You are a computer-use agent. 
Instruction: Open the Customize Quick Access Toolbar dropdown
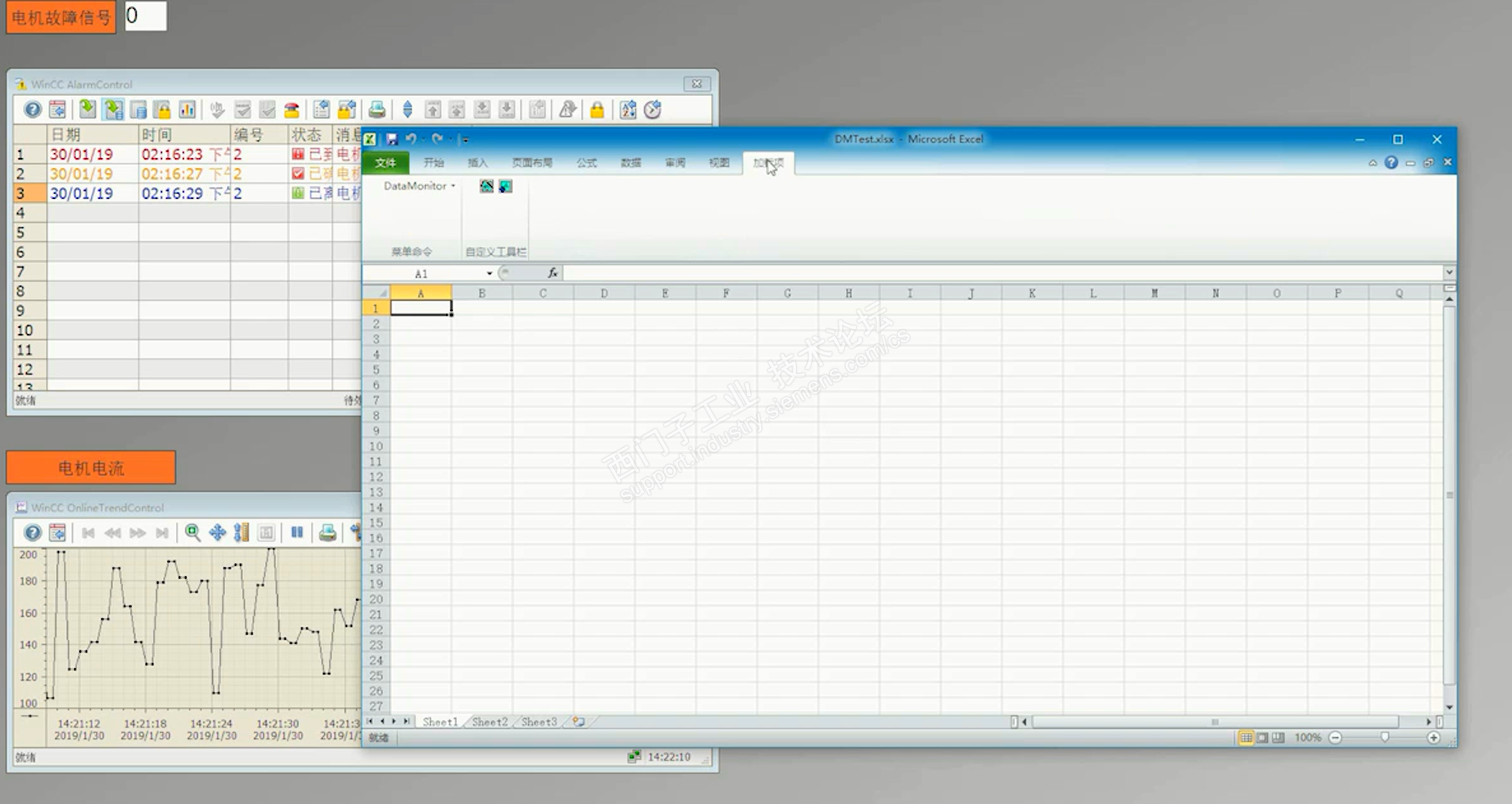coord(465,139)
